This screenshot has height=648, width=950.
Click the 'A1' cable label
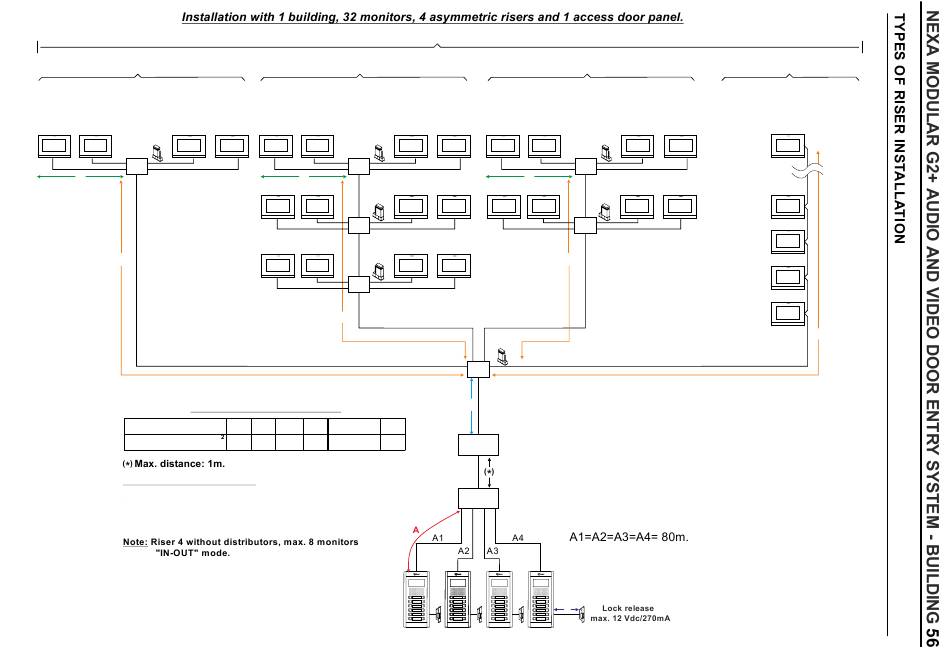(x=437, y=538)
